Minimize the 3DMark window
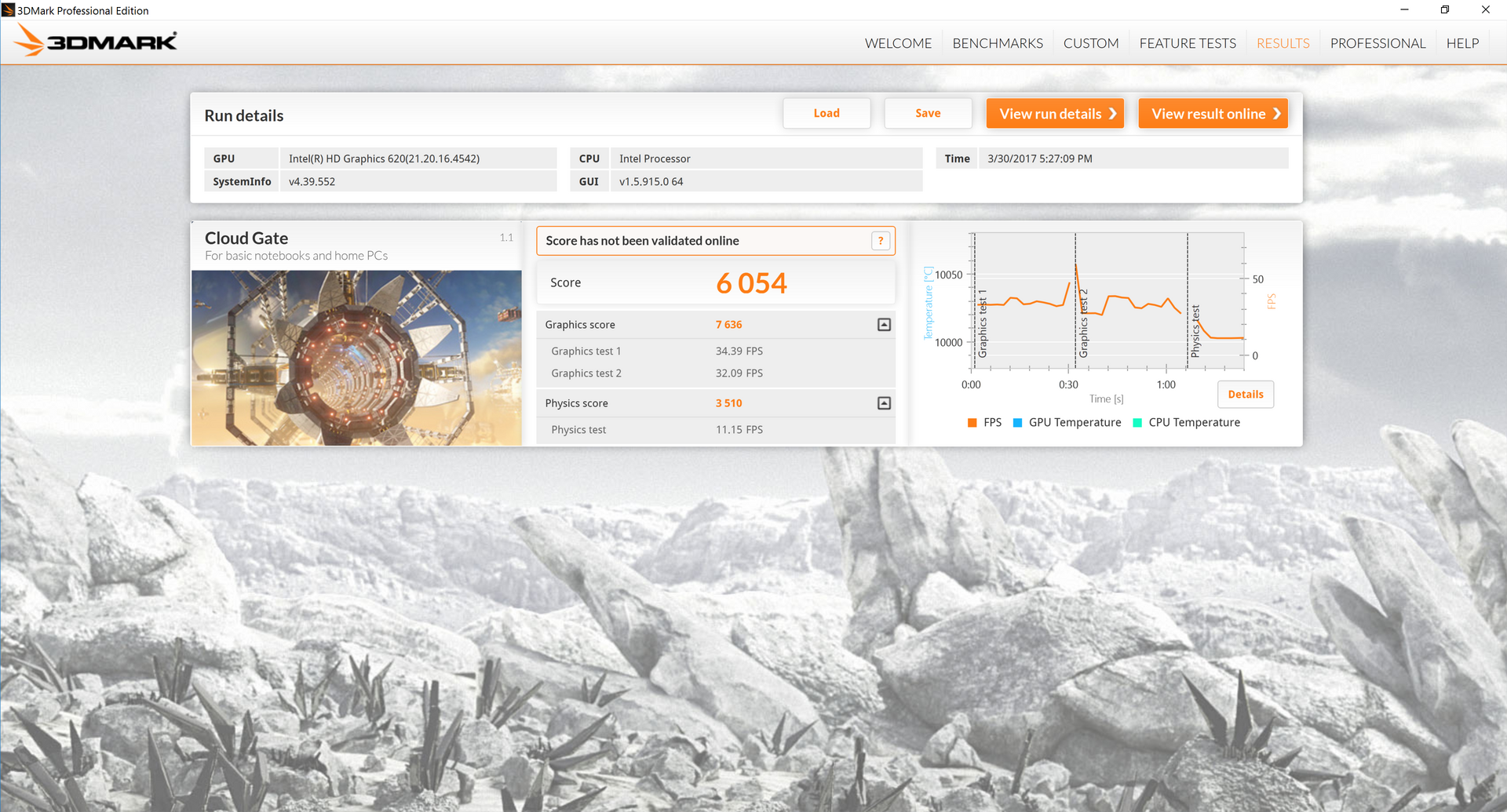The width and height of the screenshot is (1507, 812). 1404,10
